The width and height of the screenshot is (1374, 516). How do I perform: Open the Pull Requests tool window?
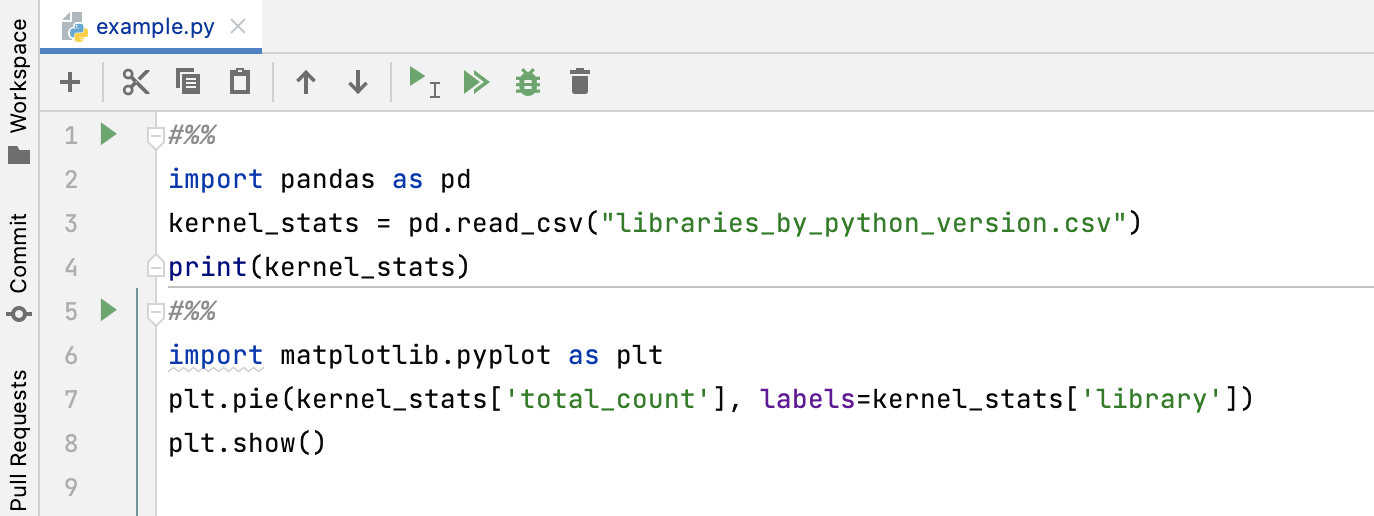tap(18, 441)
